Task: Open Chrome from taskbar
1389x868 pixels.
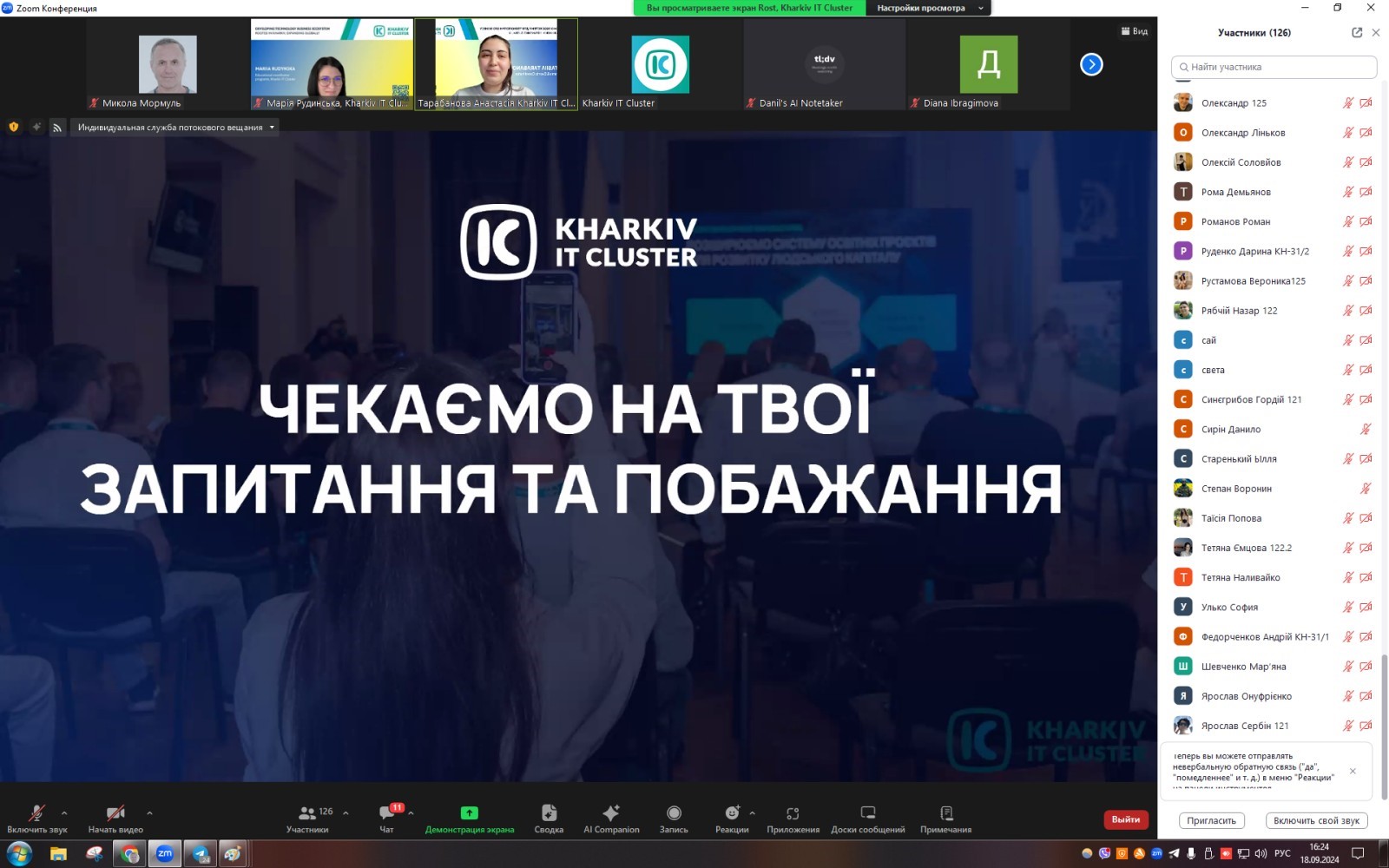Action: (129, 854)
